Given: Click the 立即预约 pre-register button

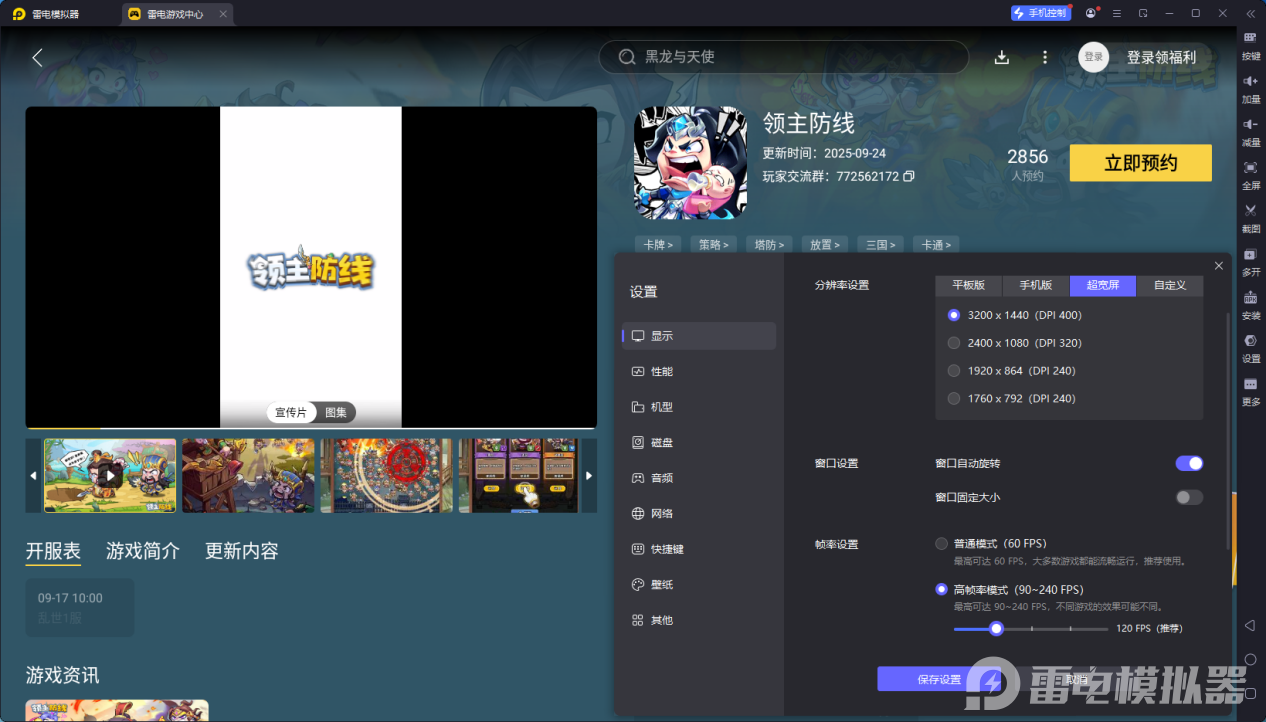Looking at the screenshot, I should point(1140,162).
